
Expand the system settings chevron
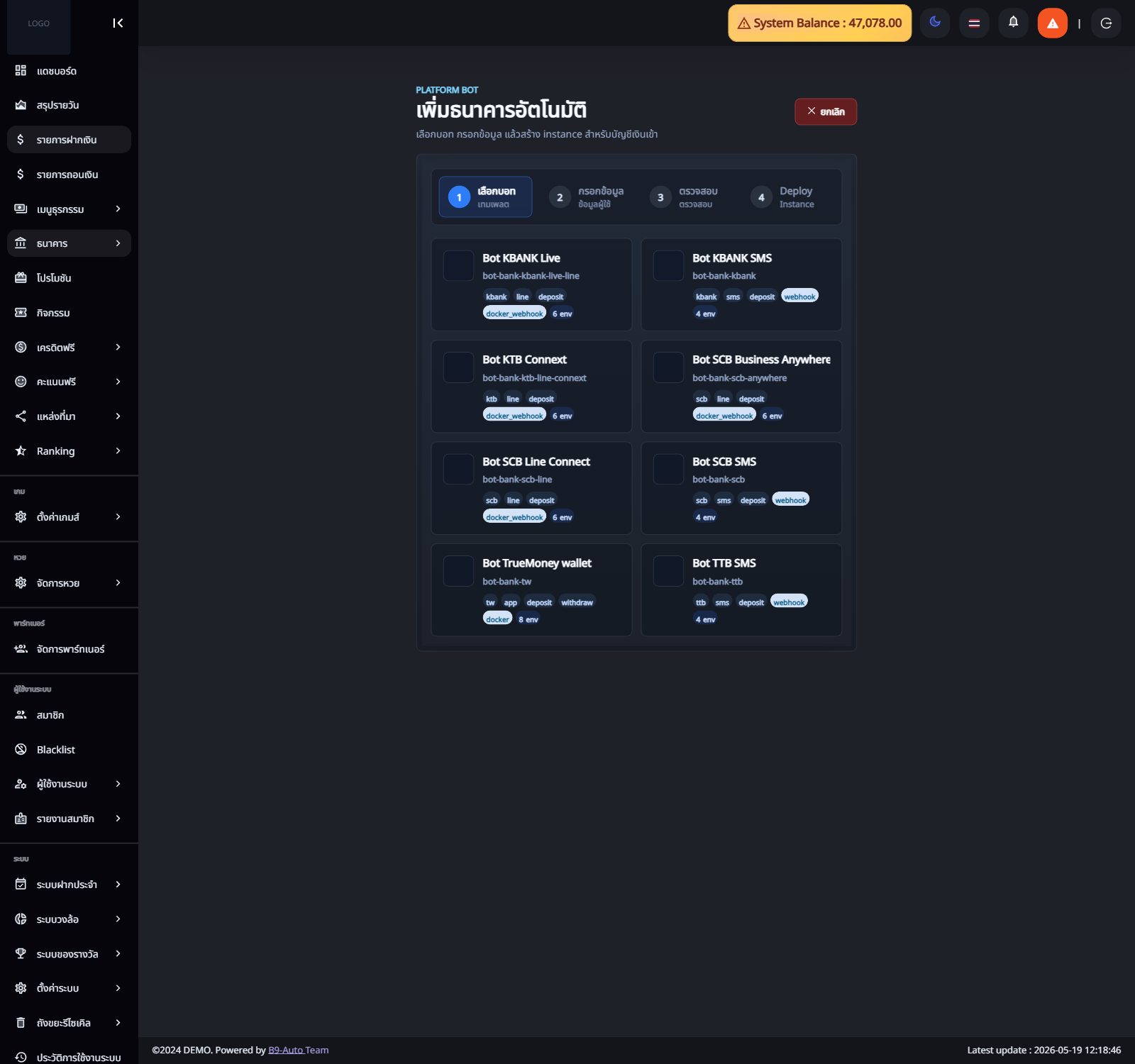pos(118,988)
